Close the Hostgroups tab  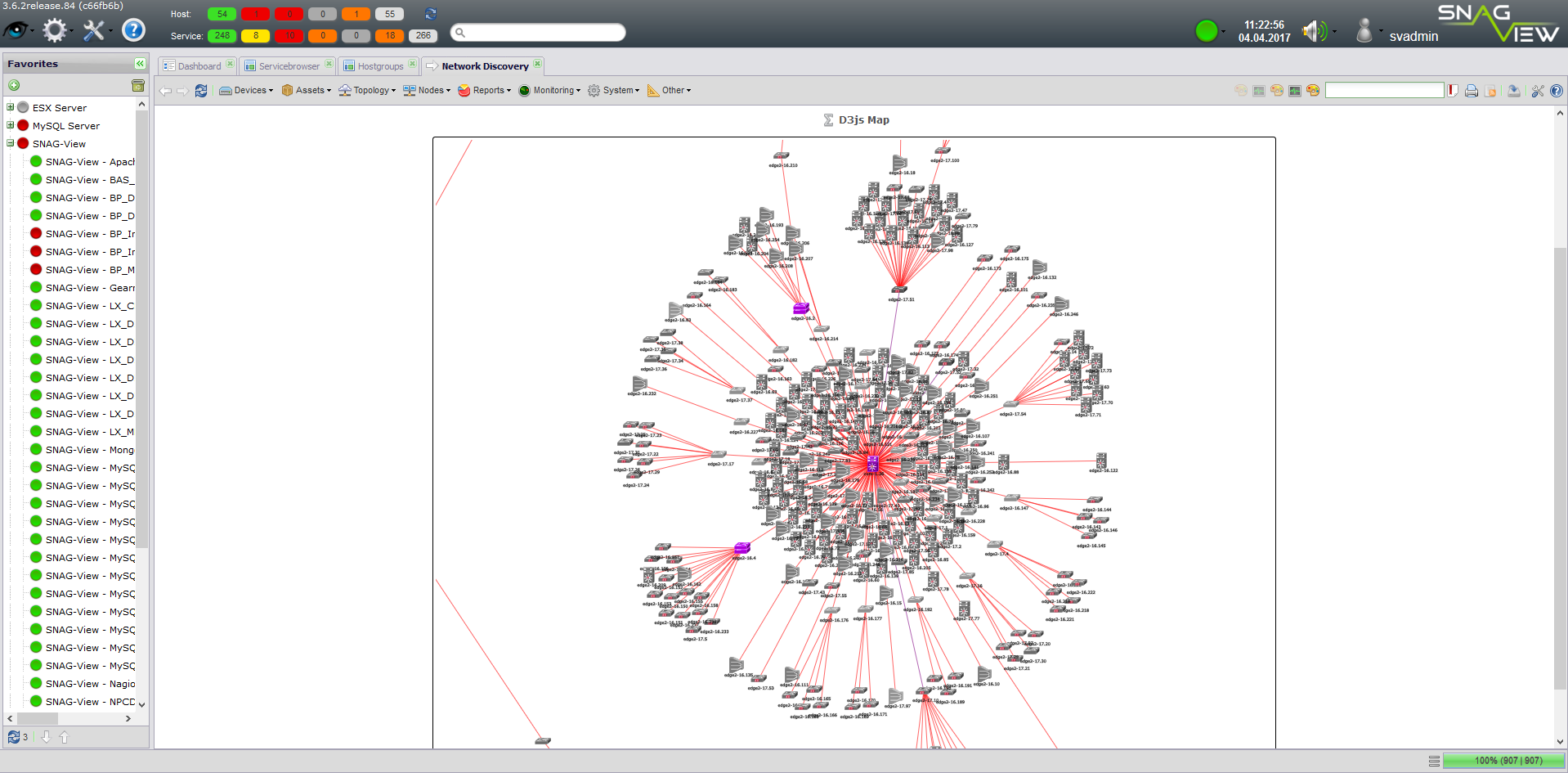[412, 64]
